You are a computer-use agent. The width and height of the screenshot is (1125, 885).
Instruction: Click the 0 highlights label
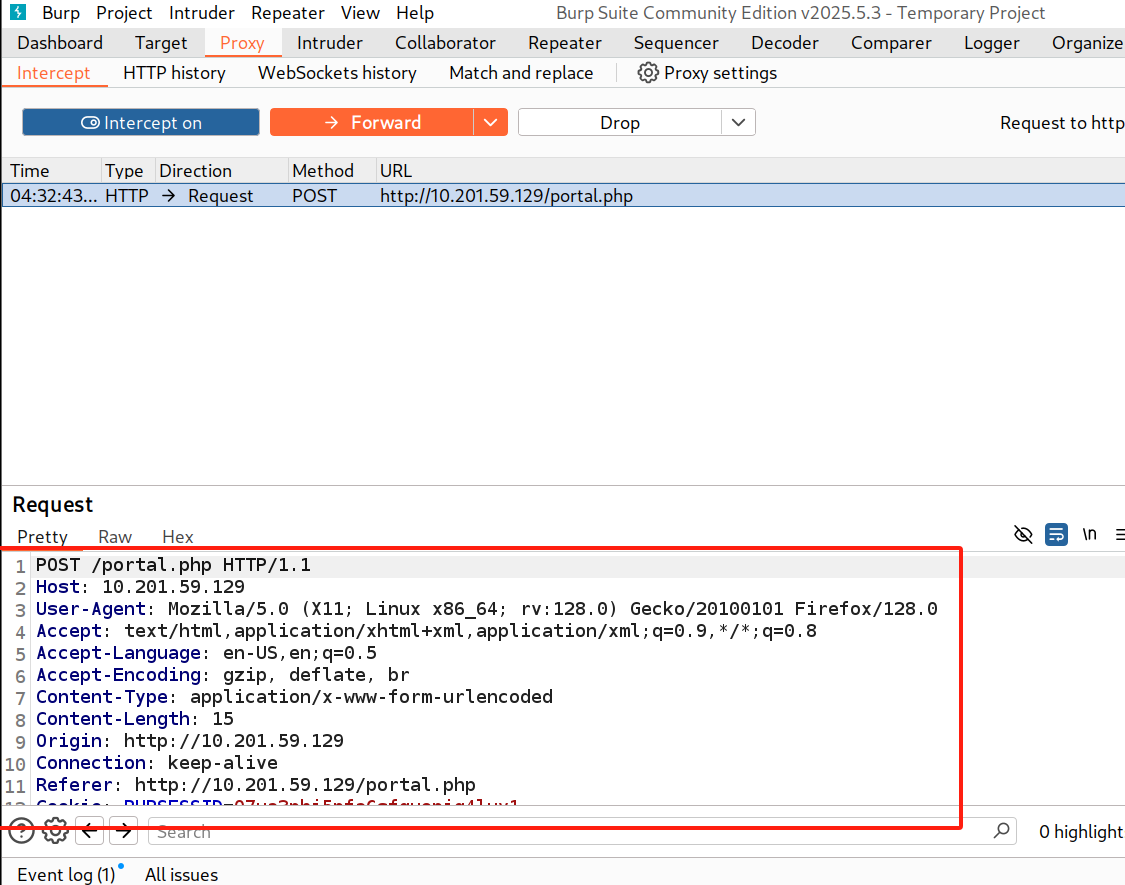pos(1081,831)
